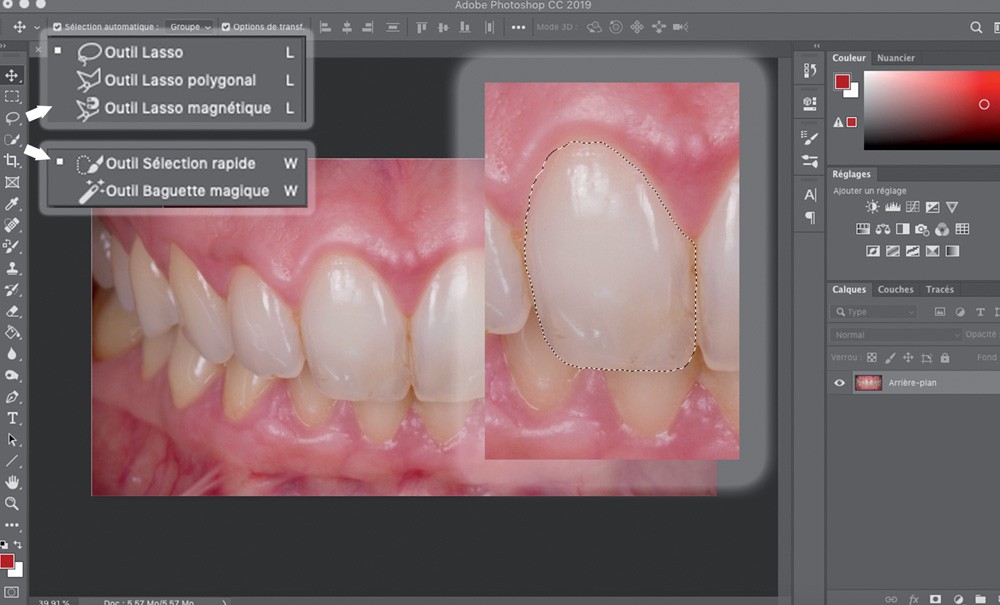
Task: Activate the Zoom magnifier tool
Action: click(12, 504)
